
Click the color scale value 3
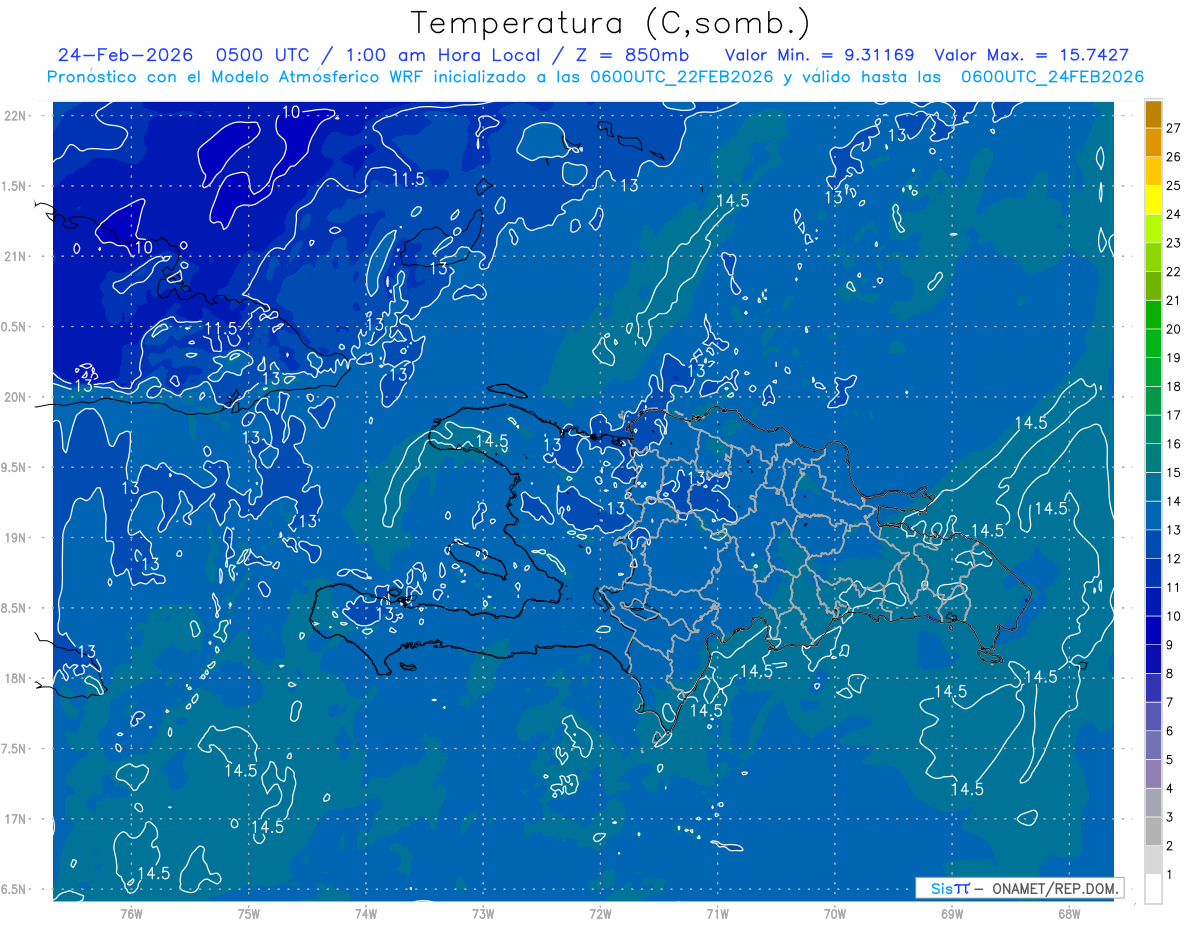[1170, 817]
